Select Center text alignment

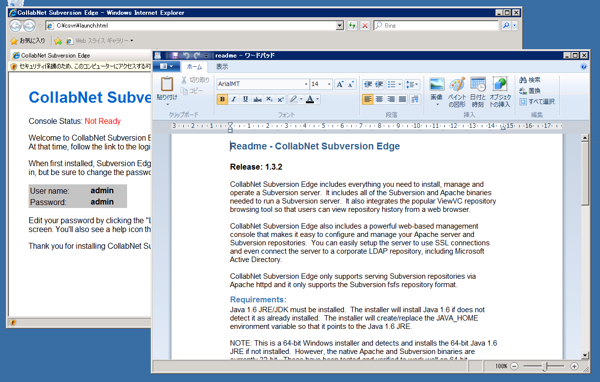(x=379, y=100)
